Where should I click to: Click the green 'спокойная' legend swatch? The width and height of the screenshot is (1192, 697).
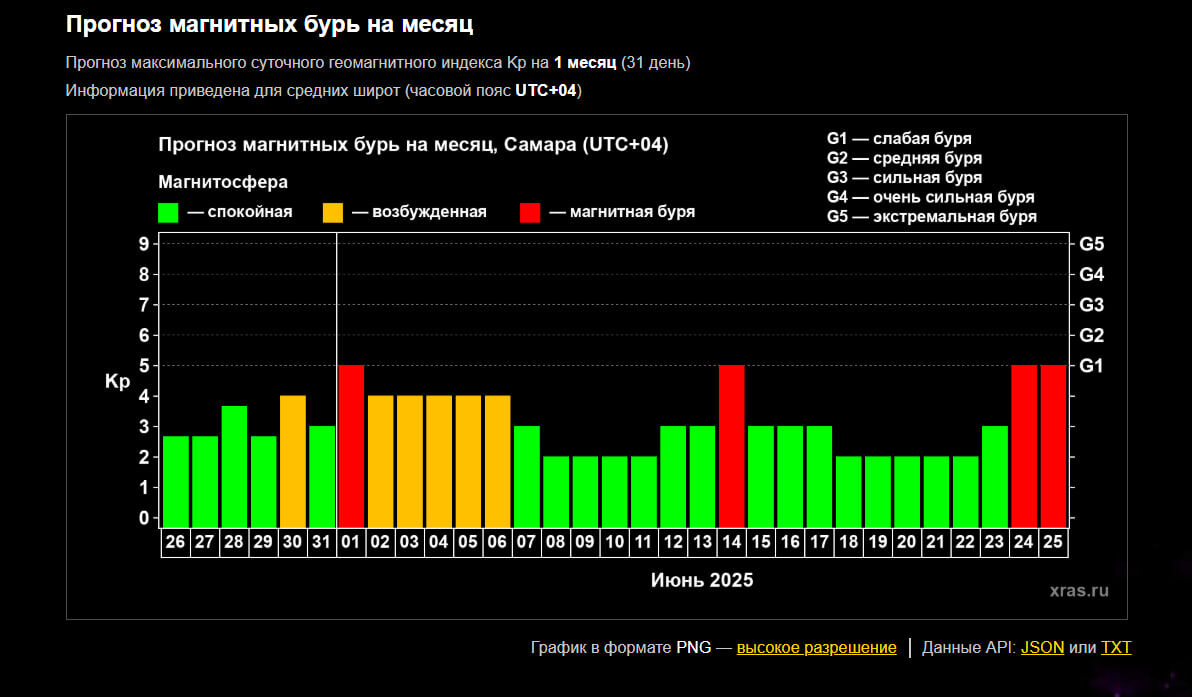168,213
